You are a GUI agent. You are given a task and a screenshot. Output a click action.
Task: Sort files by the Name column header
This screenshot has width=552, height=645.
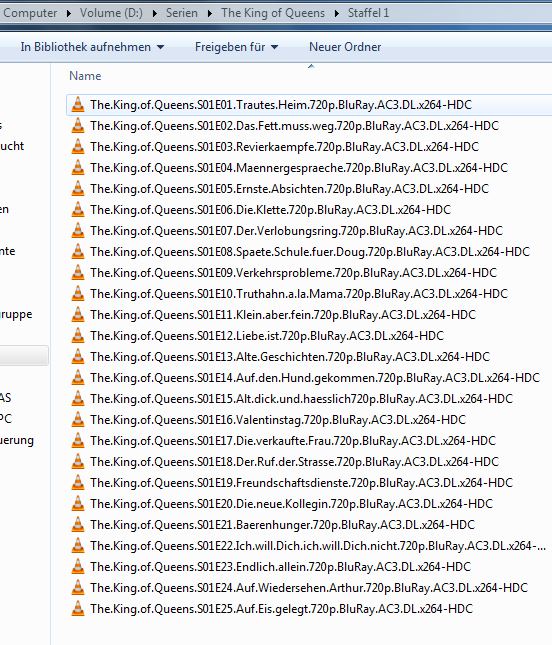[x=85, y=76]
